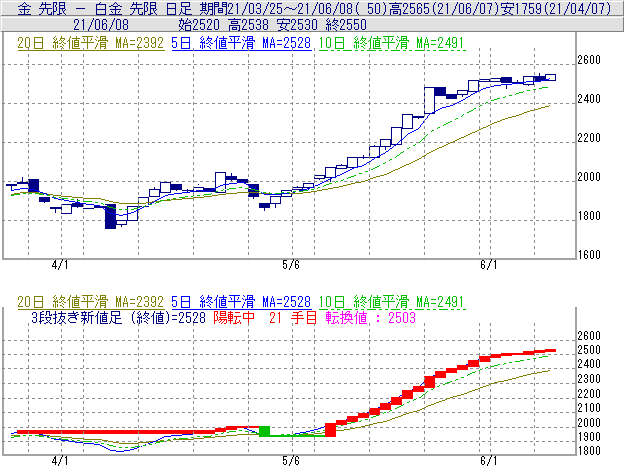The image size is (624, 473).
Task: Click candlestick chart legend "20日 終値平滑 MA=2392"
Action: coord(91,43)
